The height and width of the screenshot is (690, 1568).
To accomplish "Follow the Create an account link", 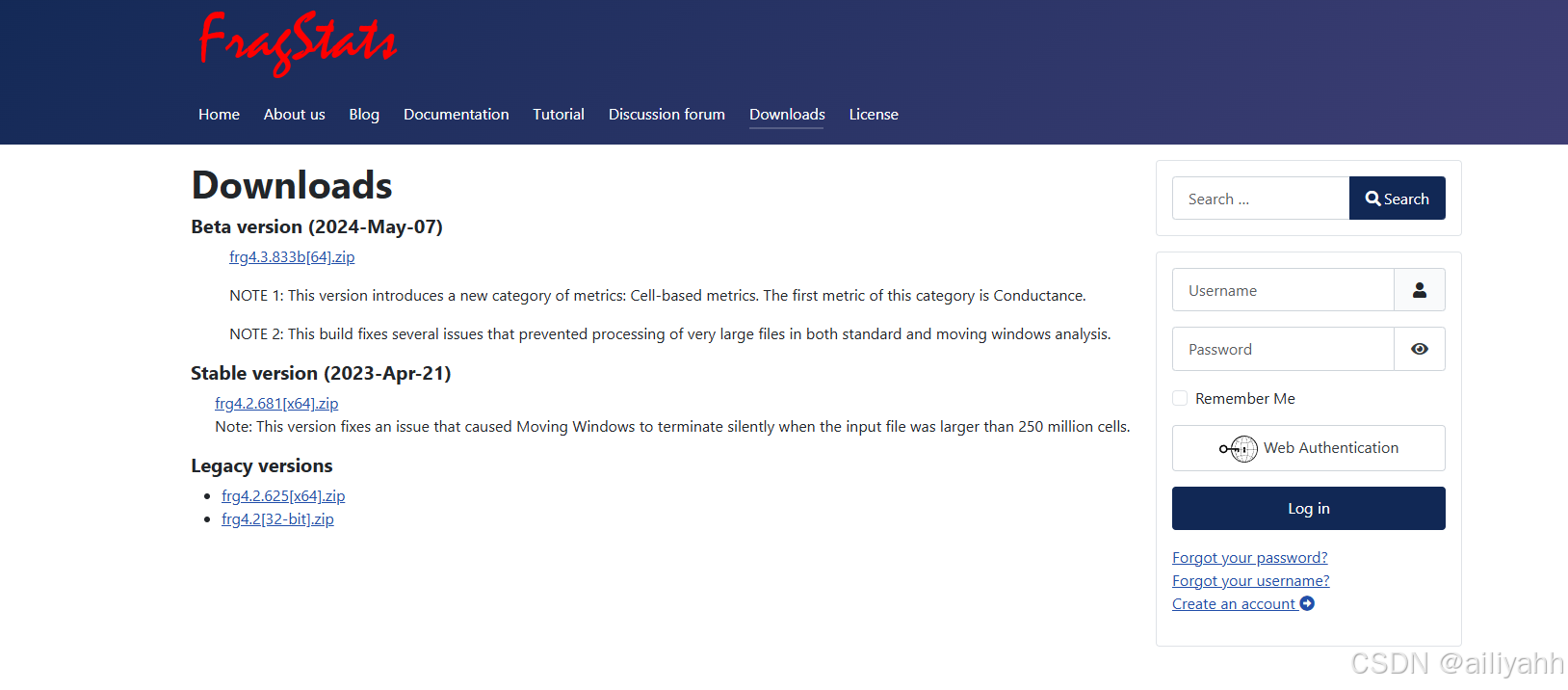I will coord(1234,603).
